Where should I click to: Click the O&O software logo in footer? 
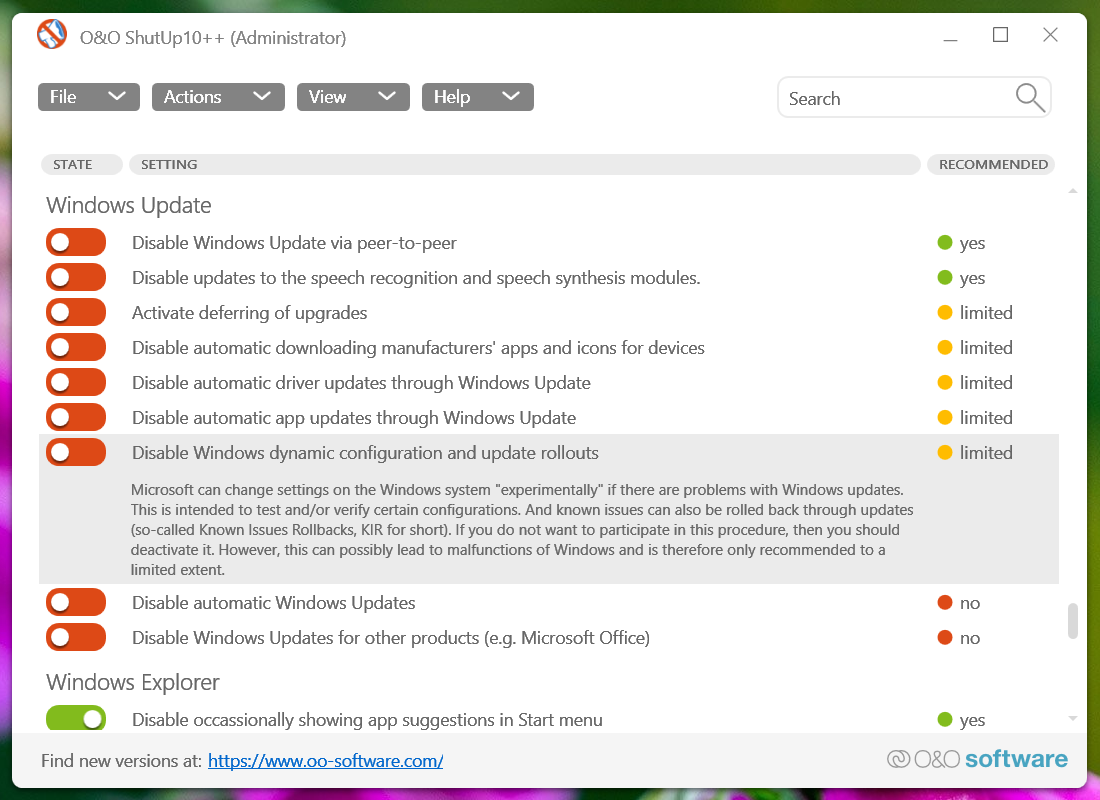click(x=977, y=760)
